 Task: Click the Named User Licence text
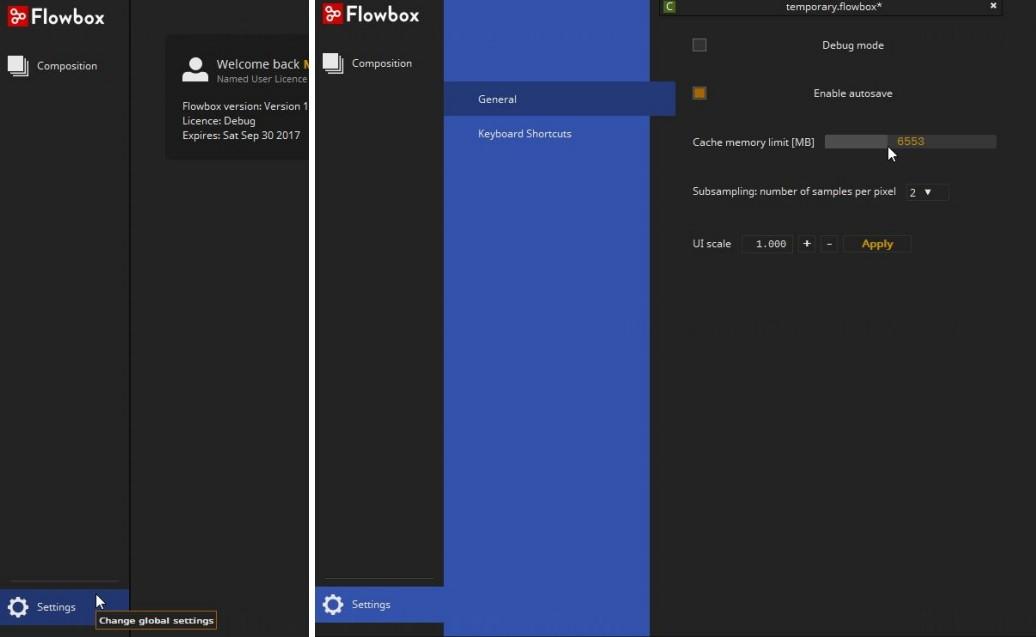coord(262,79)
